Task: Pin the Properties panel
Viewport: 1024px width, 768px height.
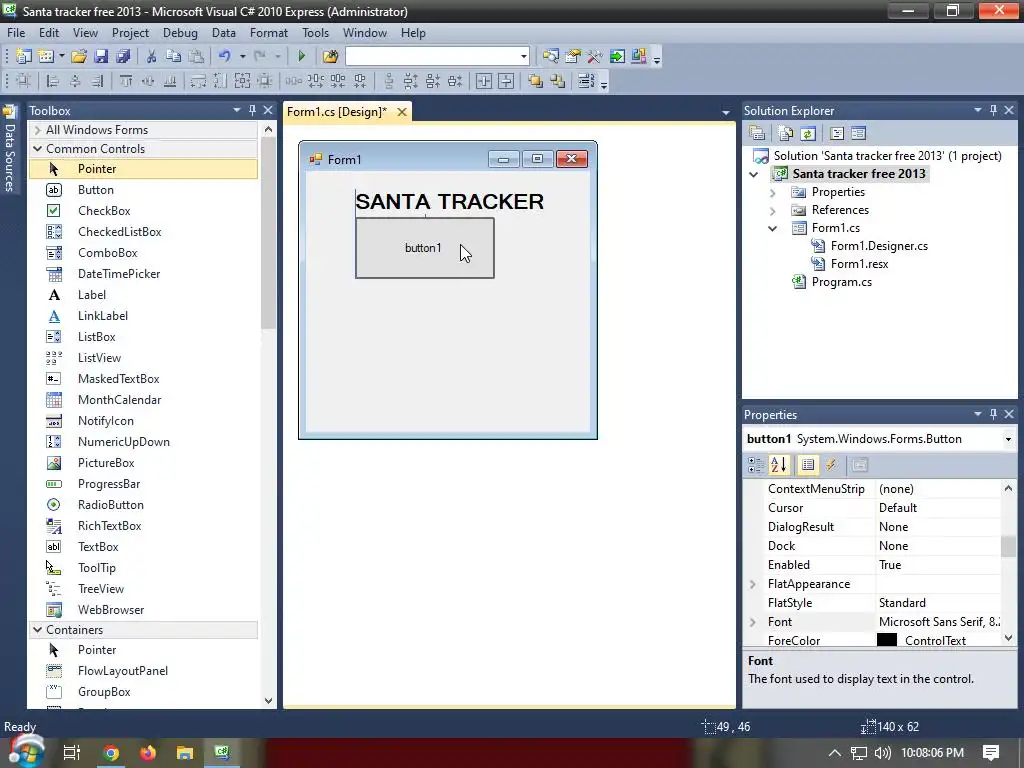Action: (x=993, y=414)
